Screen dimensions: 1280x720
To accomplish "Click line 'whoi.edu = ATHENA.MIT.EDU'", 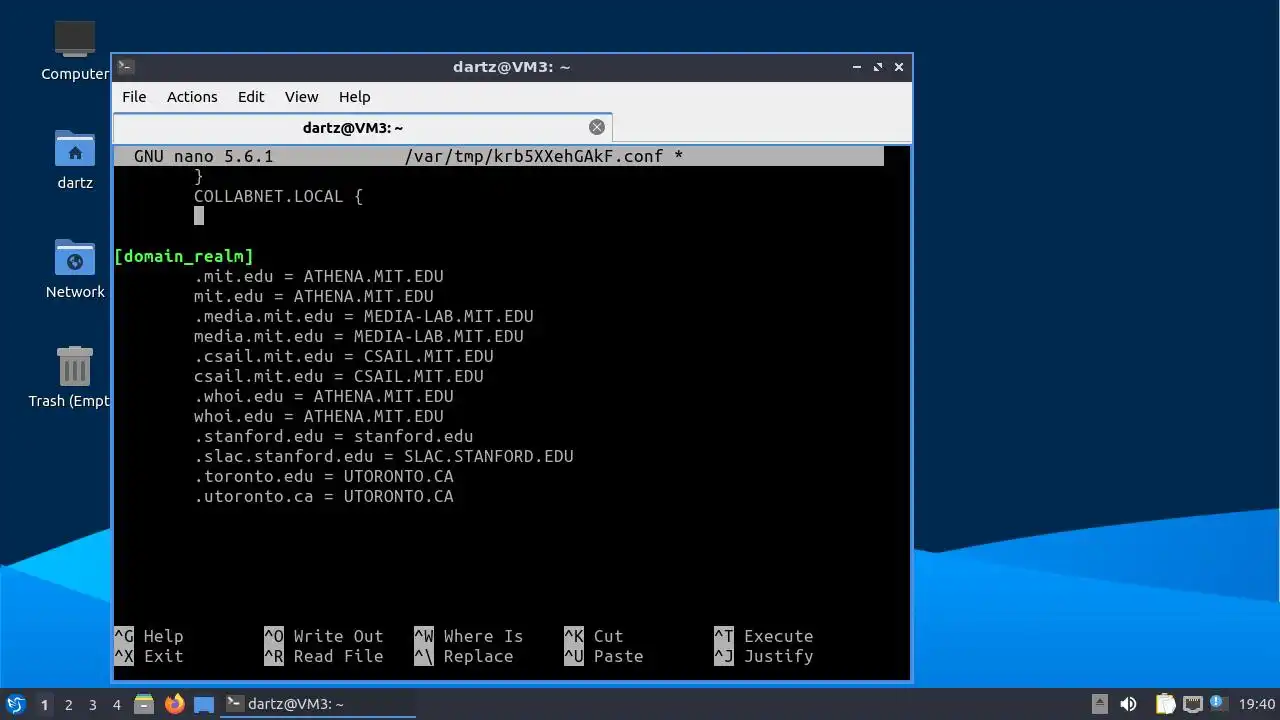I will pyautogui.click(x=318, y=416).
